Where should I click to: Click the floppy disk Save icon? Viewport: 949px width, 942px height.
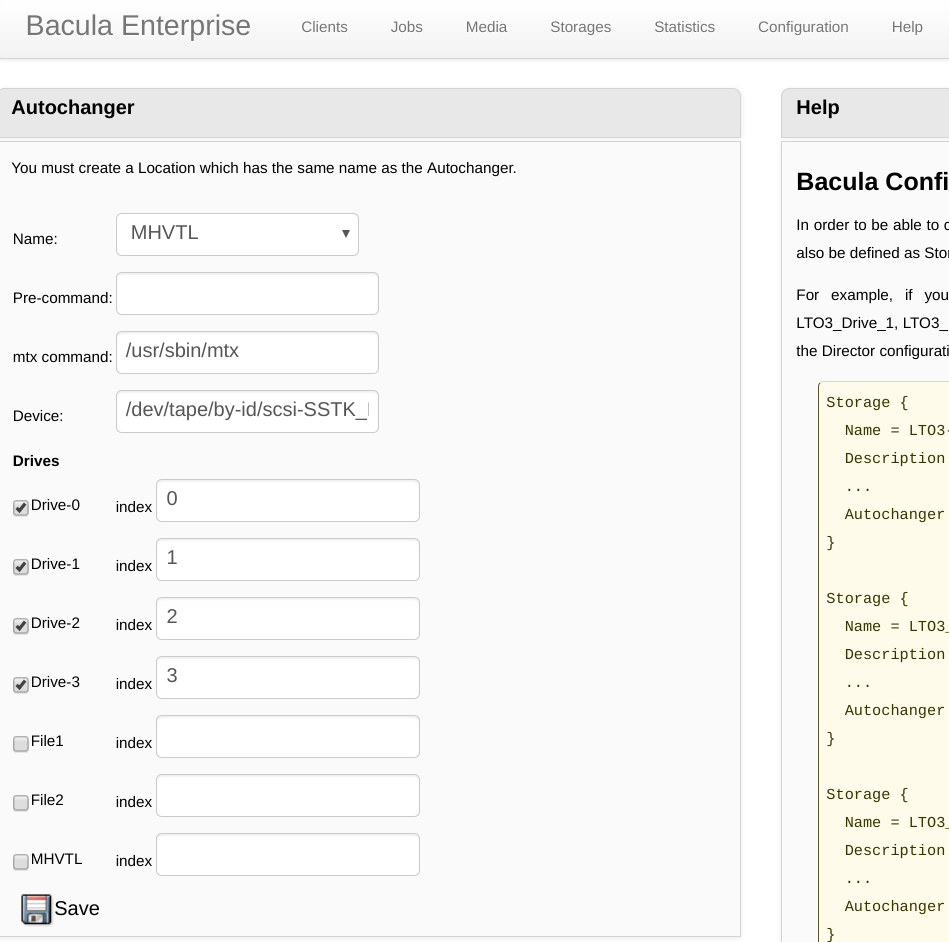(x=36, y=909)
